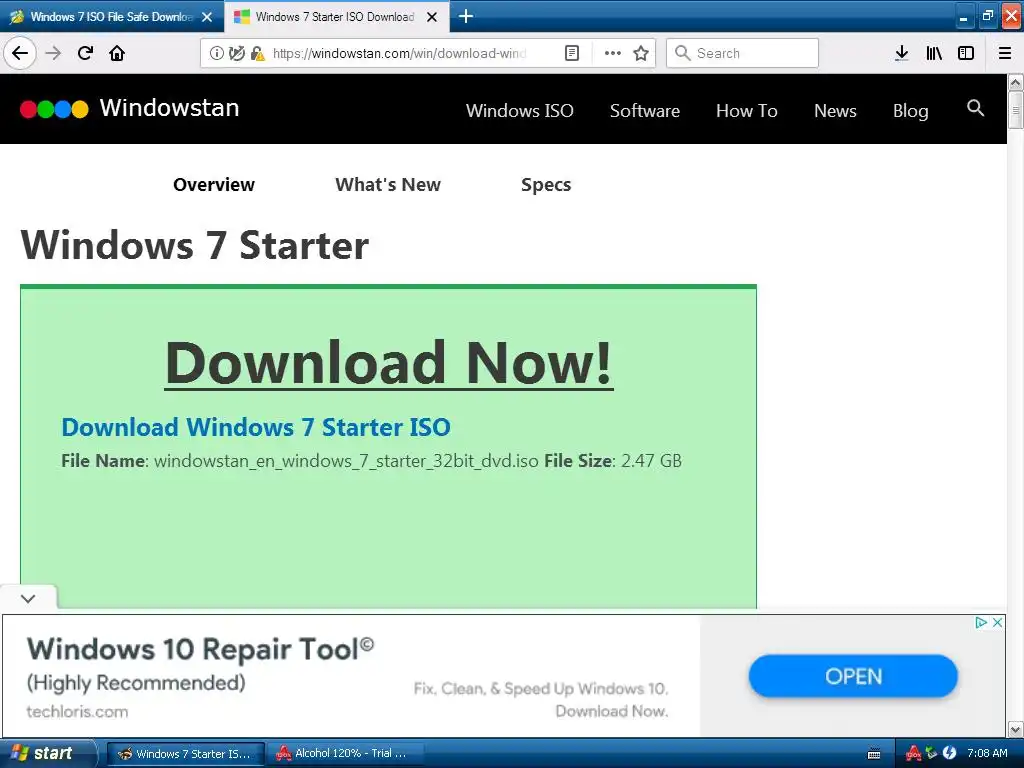Open the Blog menu item
1024x768 pixels.
coord(910,111)
